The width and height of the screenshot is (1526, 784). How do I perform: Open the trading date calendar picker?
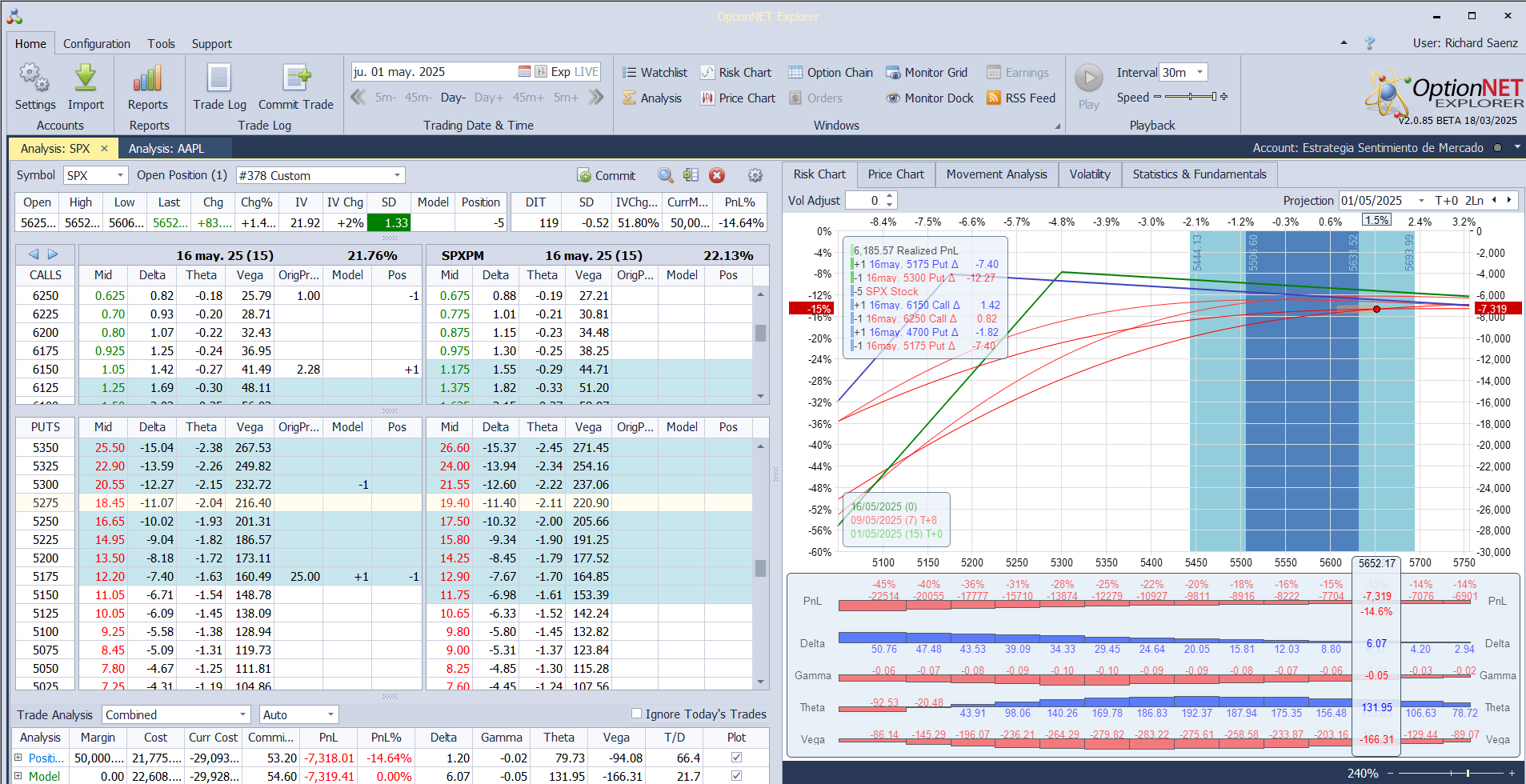pos(524,71)
